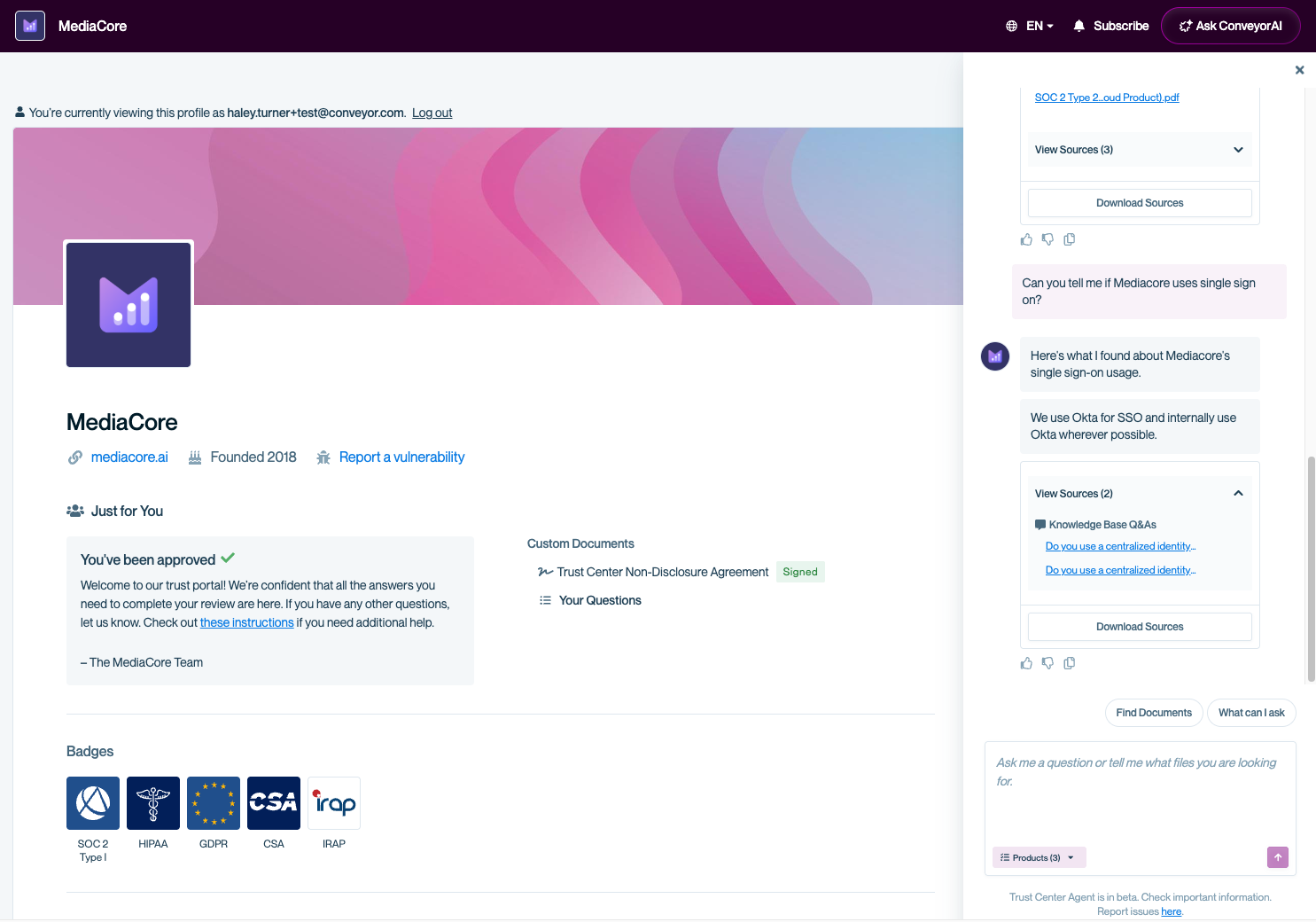Screen dimensions: 1316x922
Task: Click the MediaCore logo in header
Action: point(30,26)
